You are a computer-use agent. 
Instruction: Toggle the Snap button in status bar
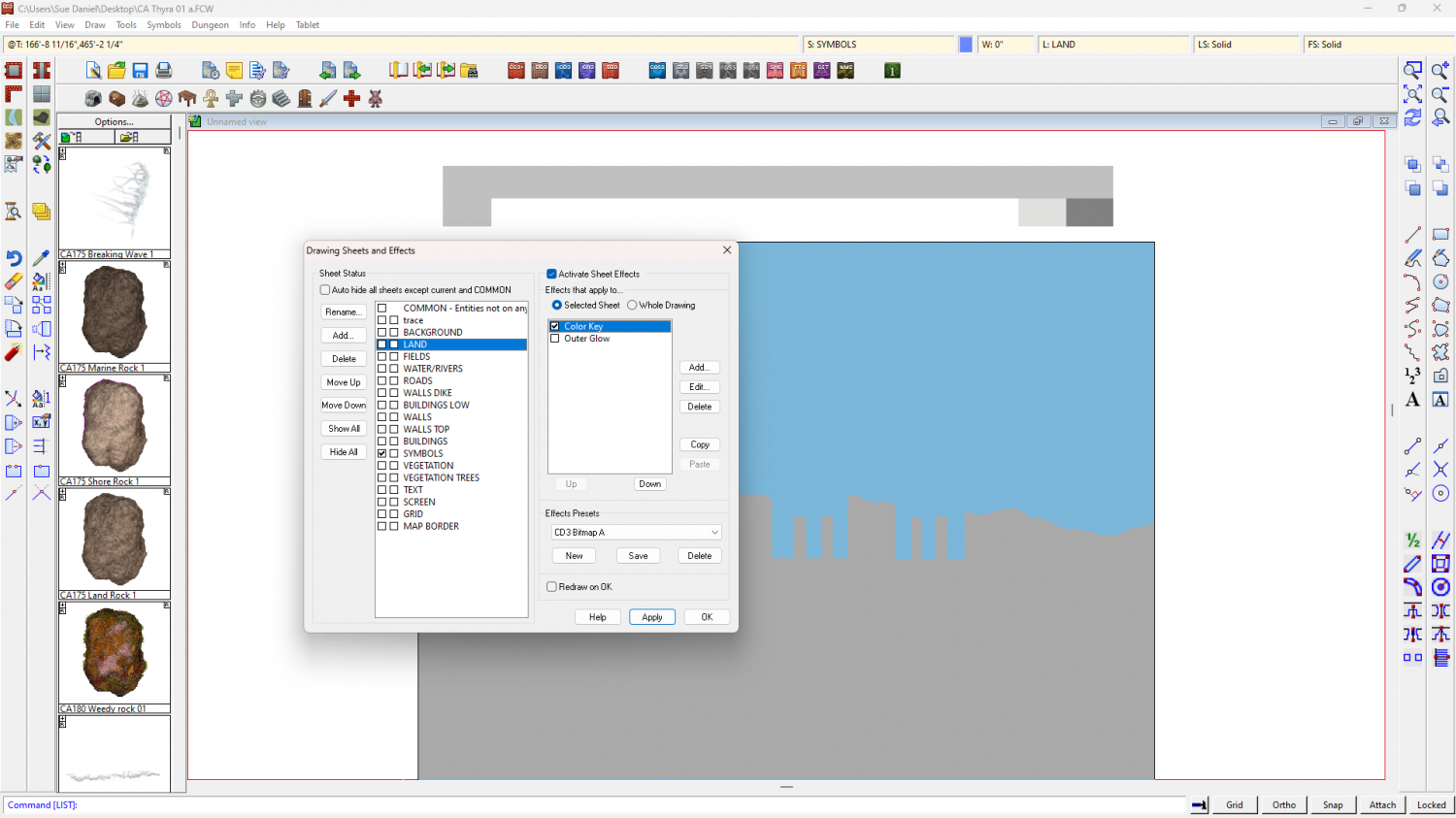point(1333,804)
